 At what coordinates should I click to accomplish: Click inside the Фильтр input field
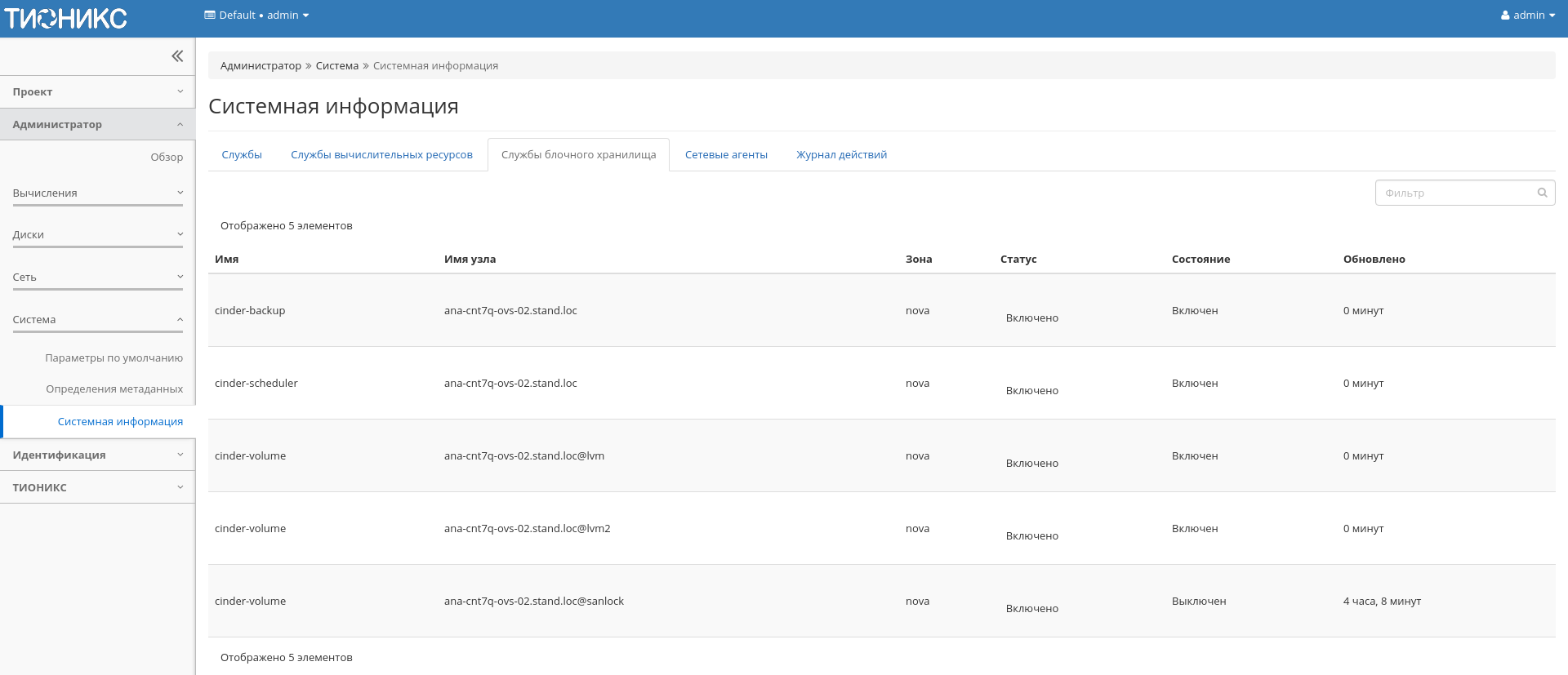pos(1455,193)
